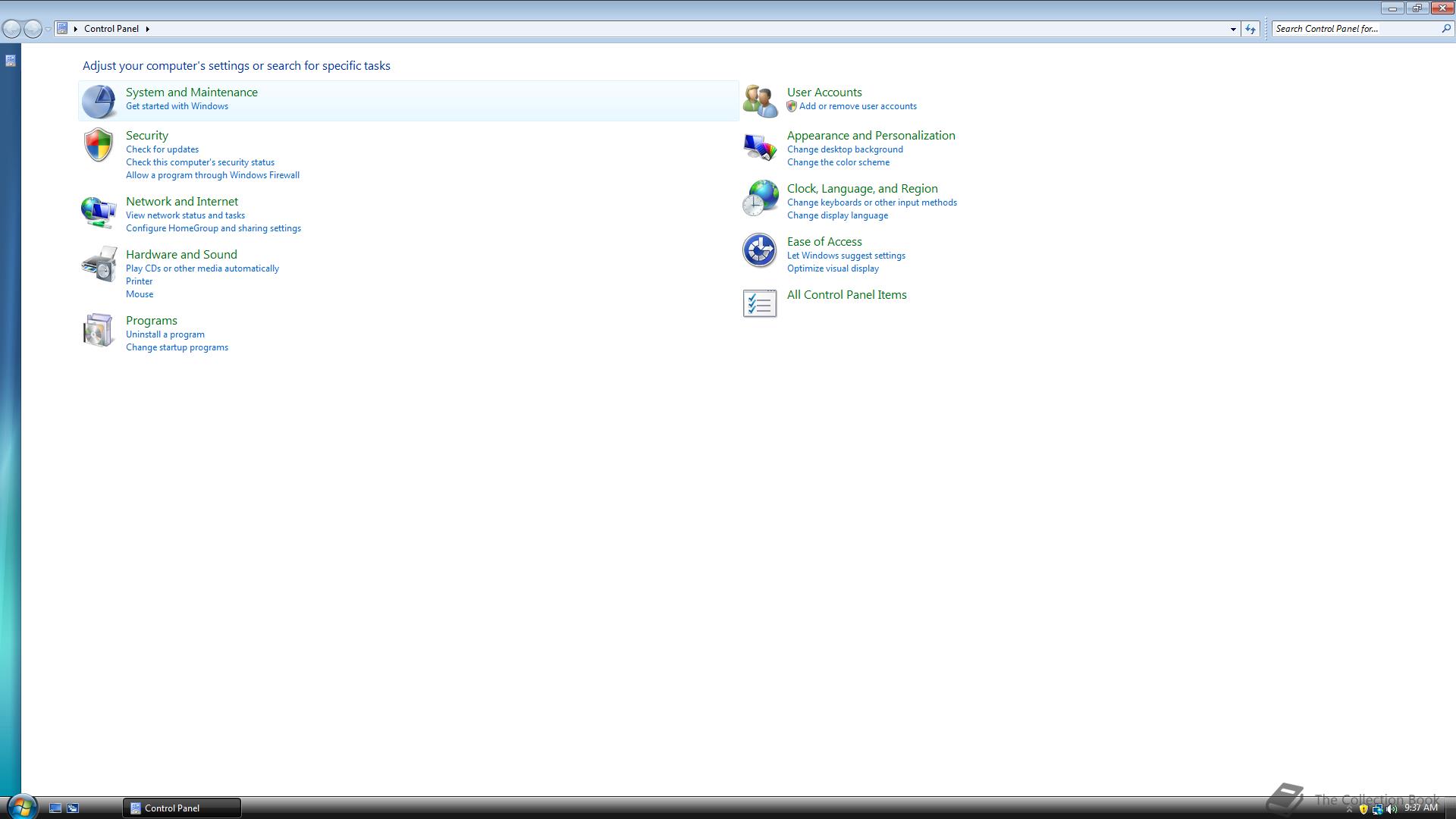The width and height of the screenshot is (1456, 819).
Task: Open All Control Panel Items heading
Action: pos(847,294)
